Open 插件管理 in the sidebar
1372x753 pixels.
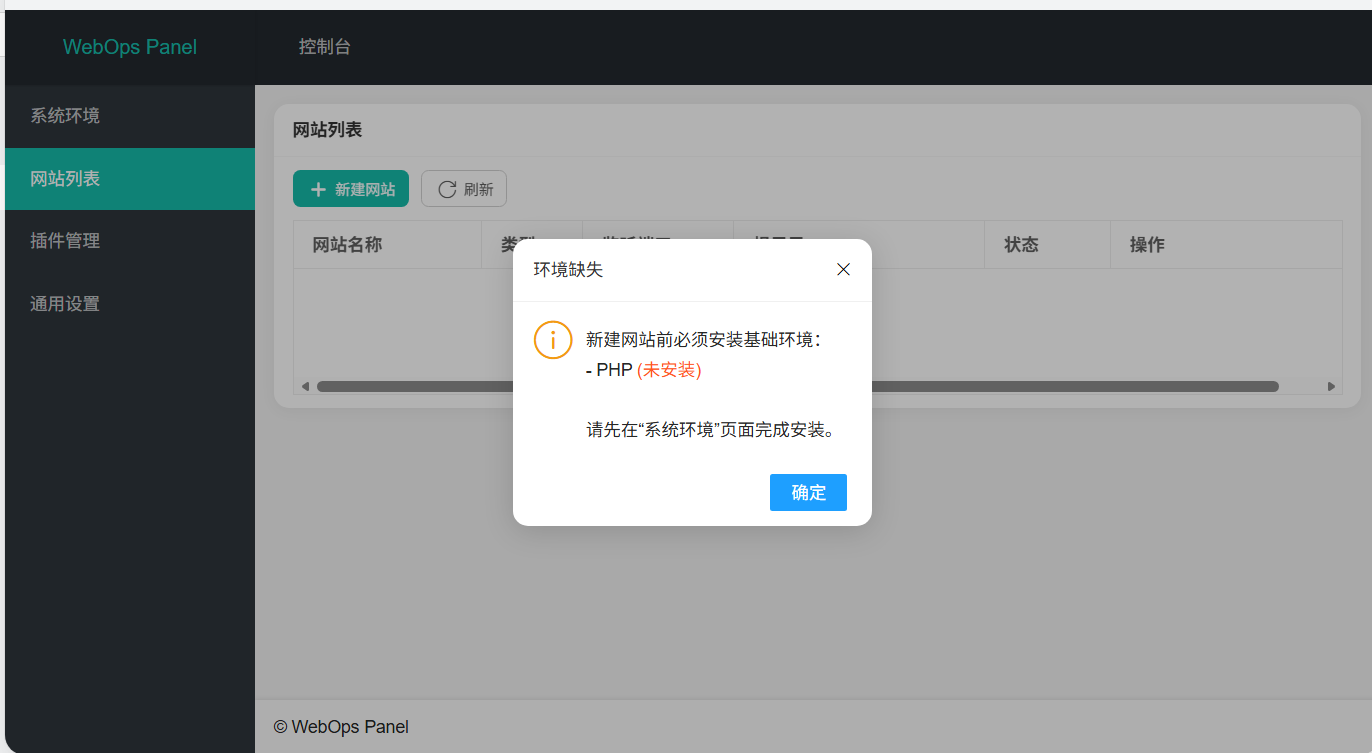(x=130, y=241)
